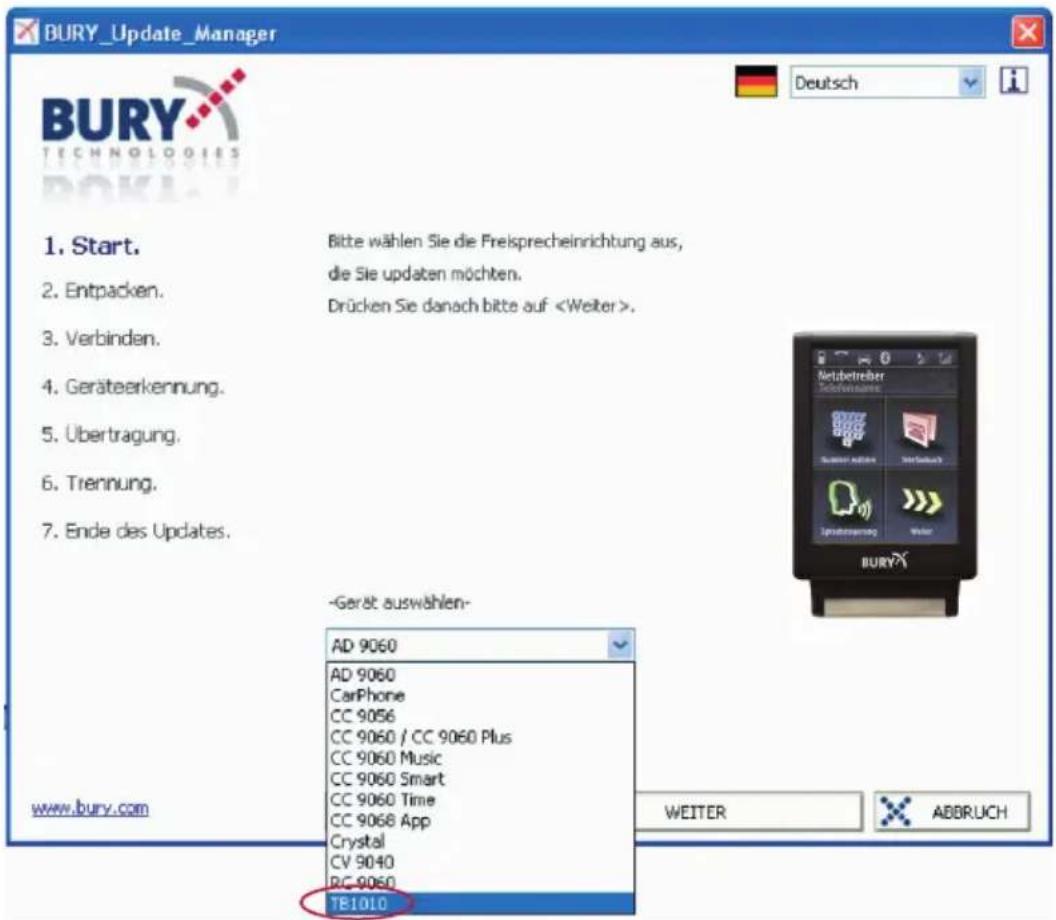
Task: Click step '6. Trennung.' label
Action: 99,483
